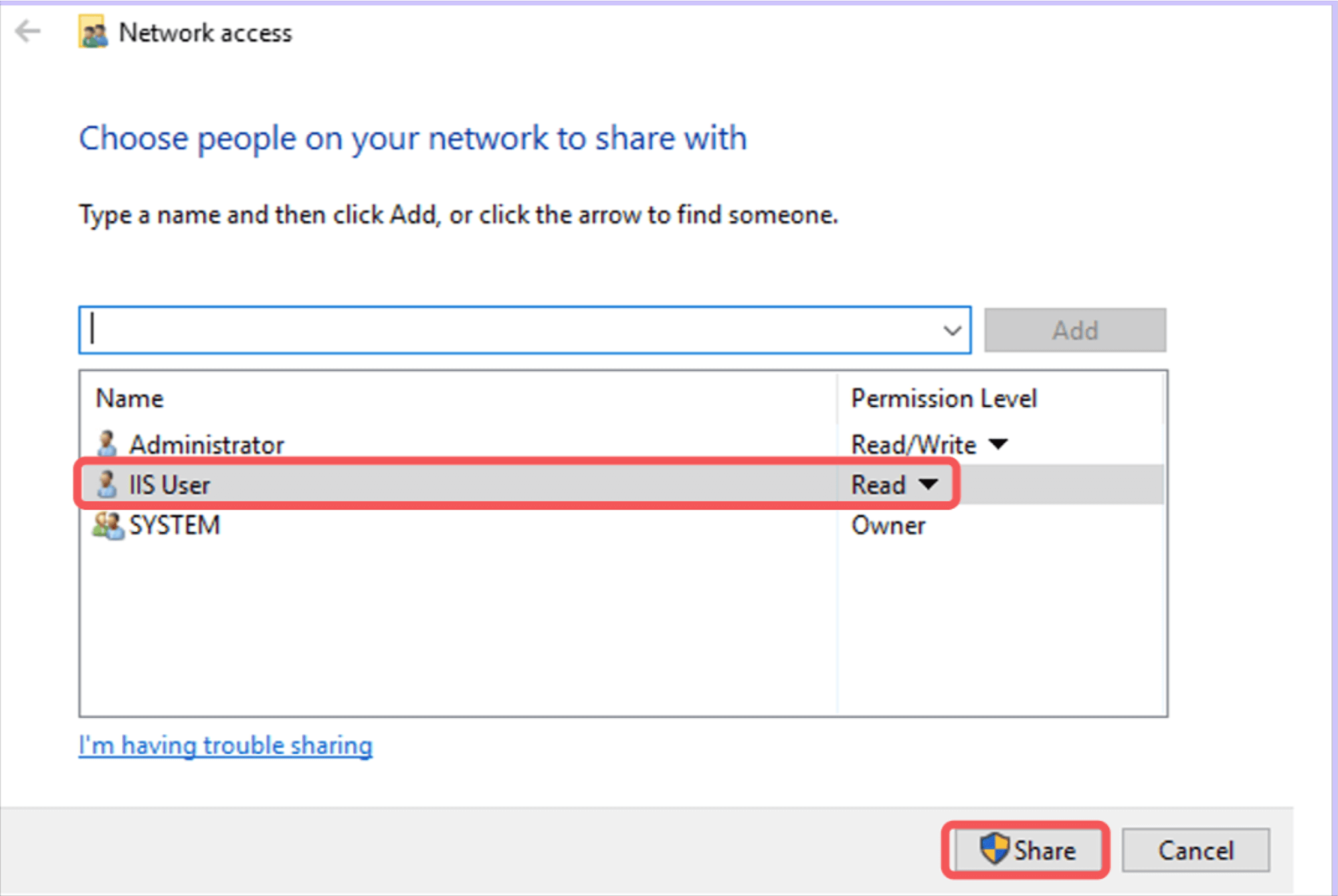The width and height of the screenshot is (1338, 896).
Task: Click the Cancel button
Action: pos(1196,850)
